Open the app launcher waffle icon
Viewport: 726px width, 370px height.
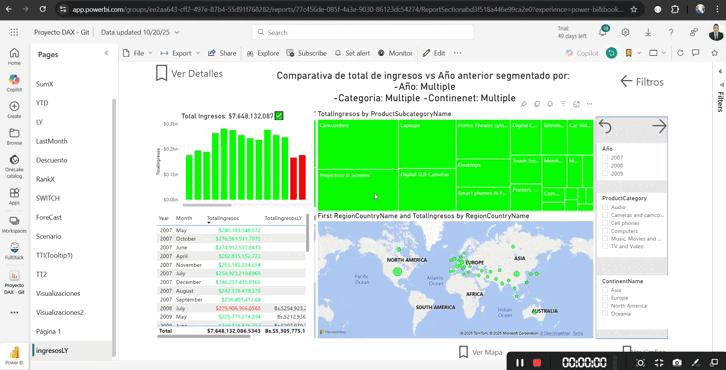tap(14, 32)
